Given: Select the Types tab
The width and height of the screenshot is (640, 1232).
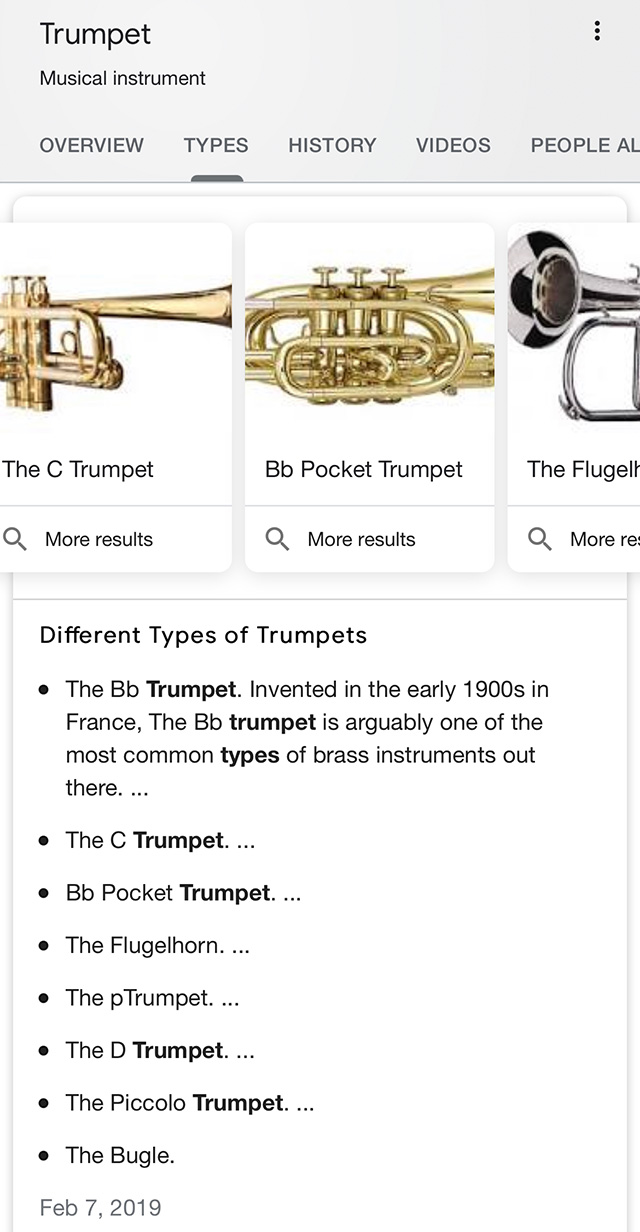Looking at the screenshot, I should point(216,145).
